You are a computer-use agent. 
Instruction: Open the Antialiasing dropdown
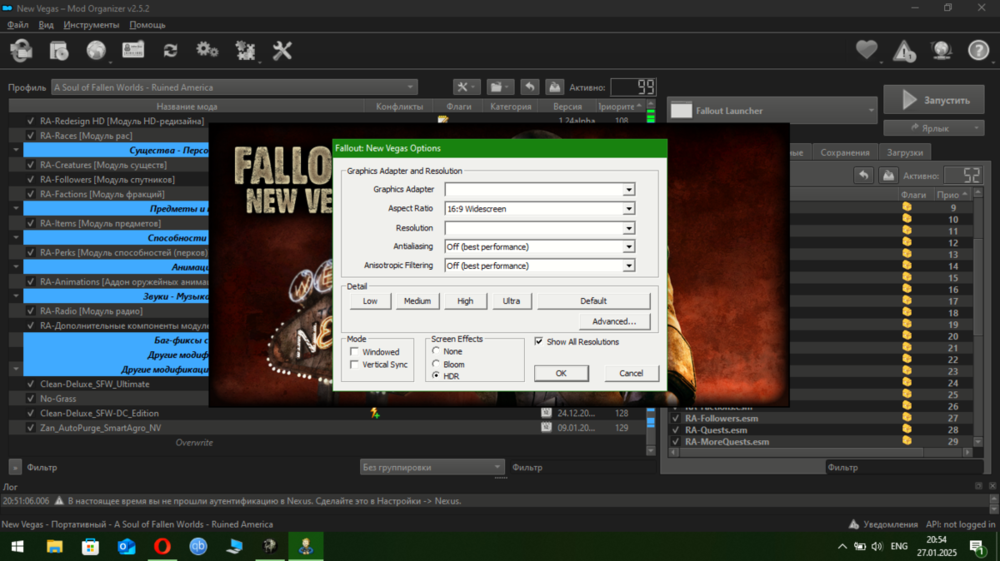coord(629,247)
